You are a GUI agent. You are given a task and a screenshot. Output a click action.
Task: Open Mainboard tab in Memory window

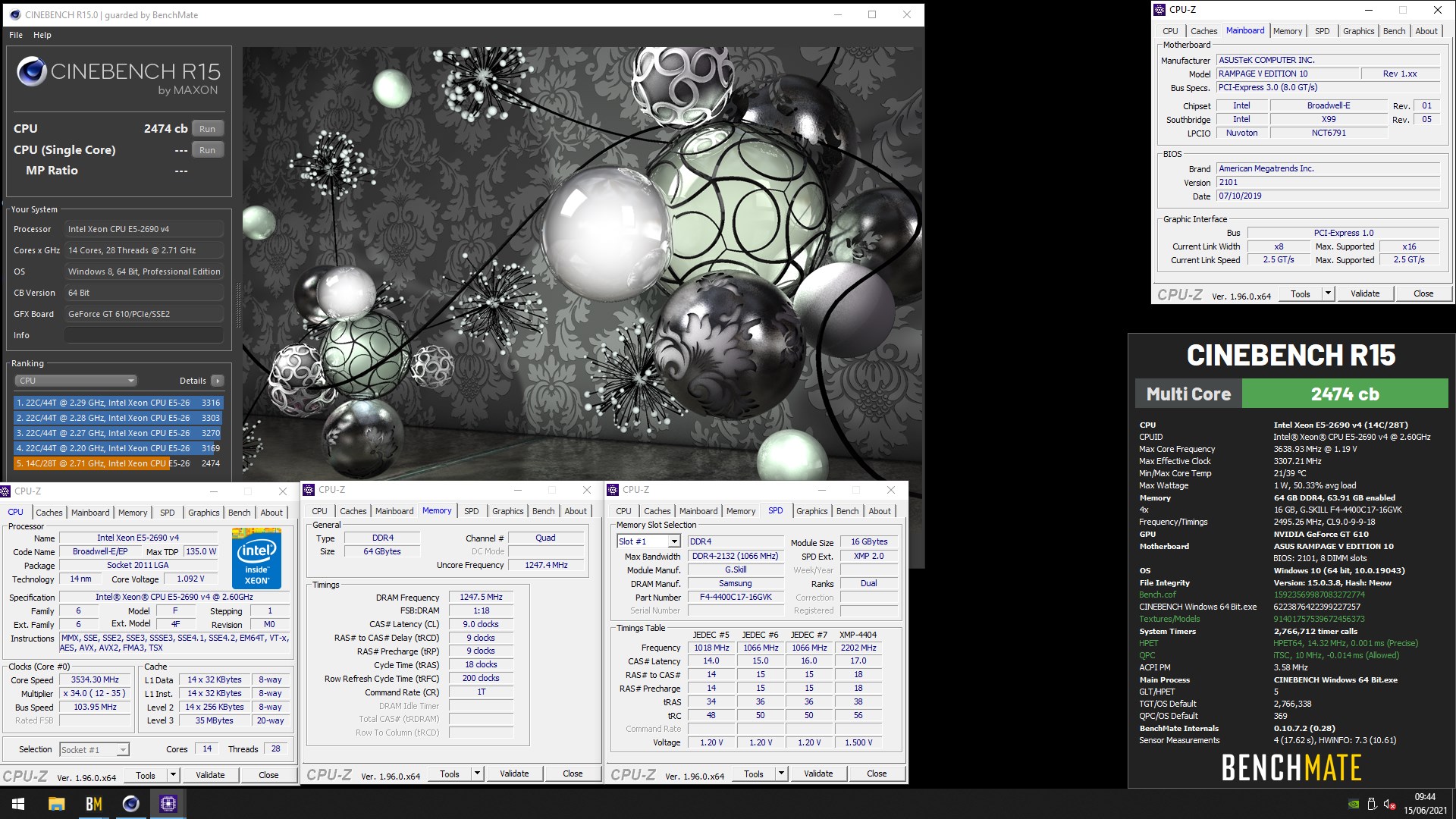tap(394, 511)
